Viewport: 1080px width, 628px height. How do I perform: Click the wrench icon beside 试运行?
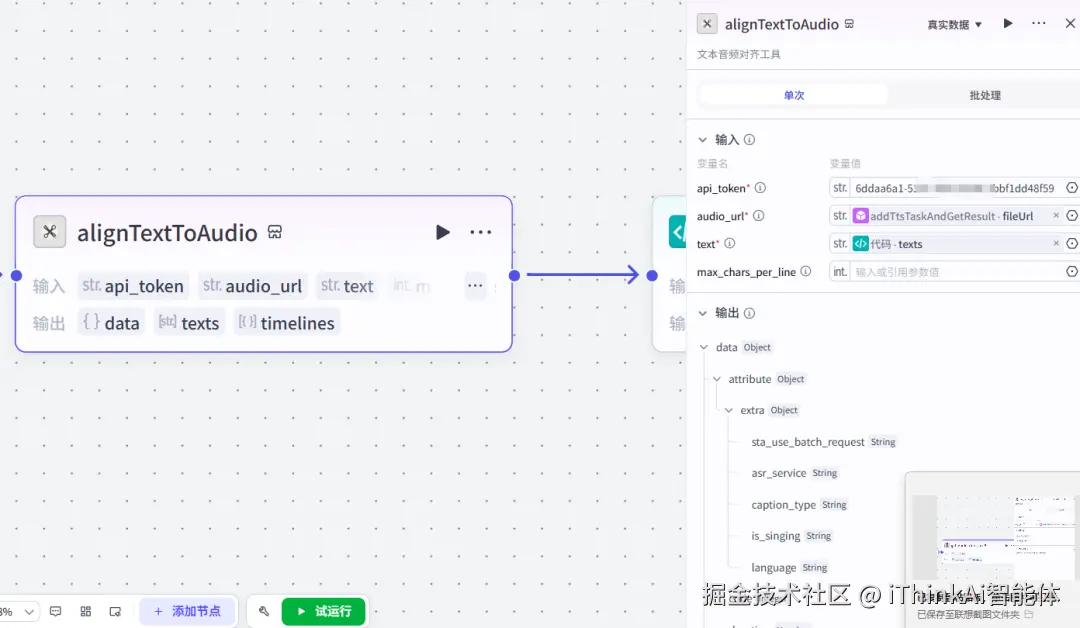pyautogui.click(x=264, y=611)
